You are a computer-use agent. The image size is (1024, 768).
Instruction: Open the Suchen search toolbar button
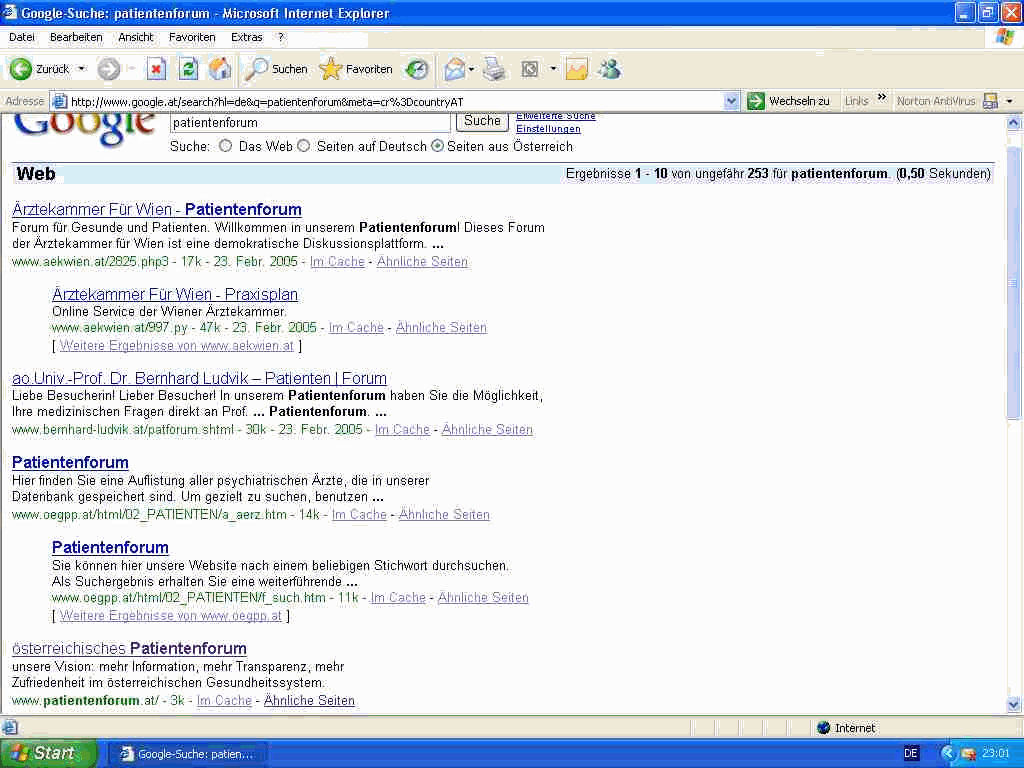[x=276, y=69]
